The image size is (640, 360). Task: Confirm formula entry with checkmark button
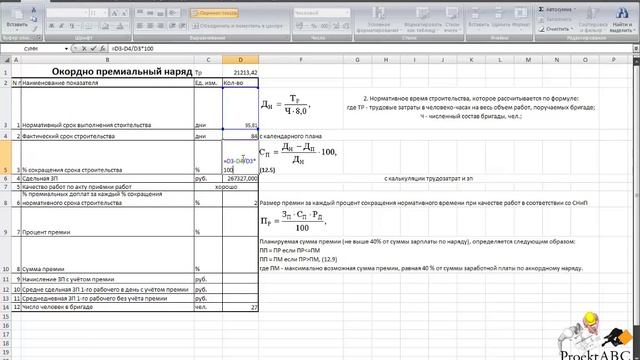(x=93, y=49)
